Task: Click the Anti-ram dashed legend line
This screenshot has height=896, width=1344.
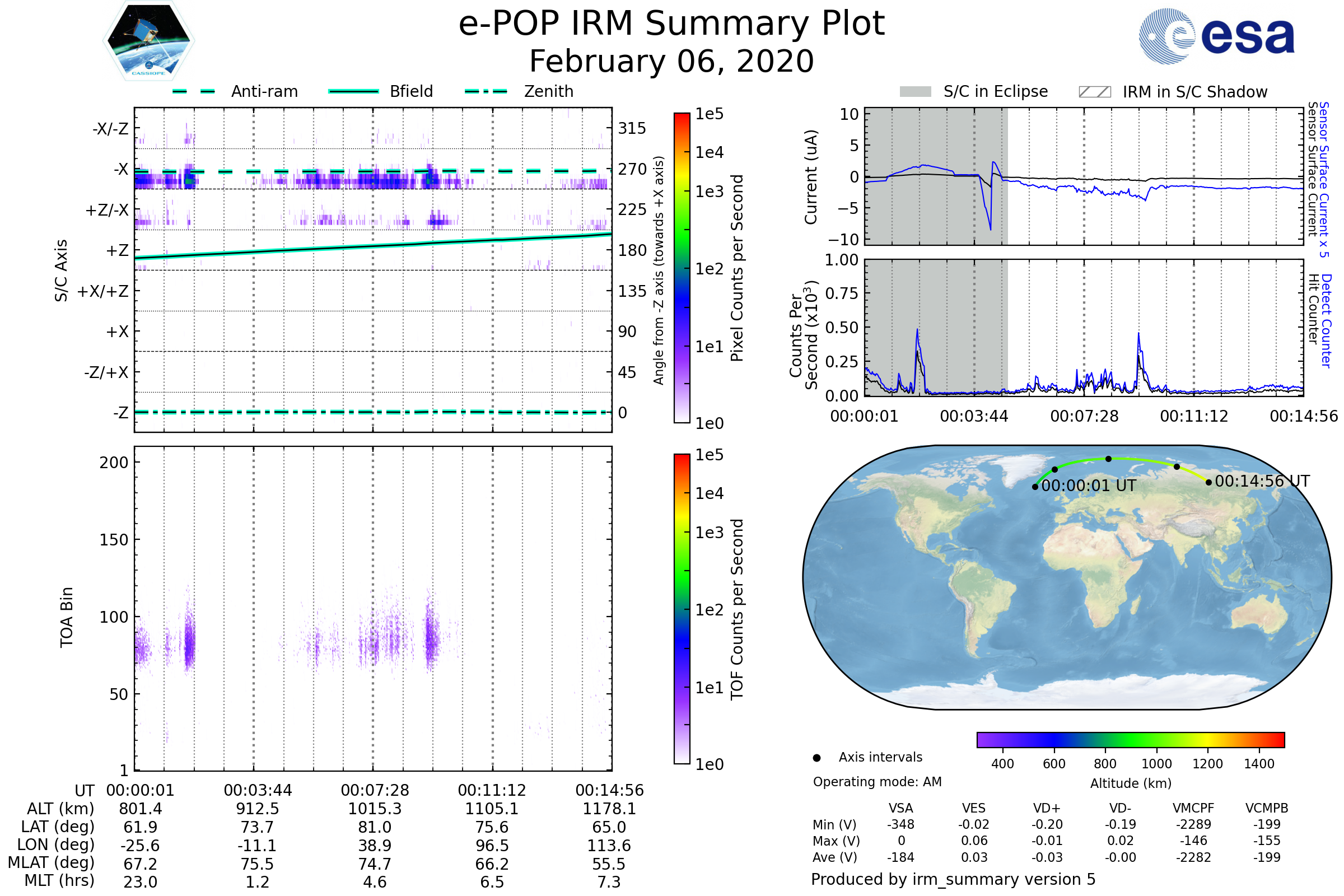Action: coord(194,91)
